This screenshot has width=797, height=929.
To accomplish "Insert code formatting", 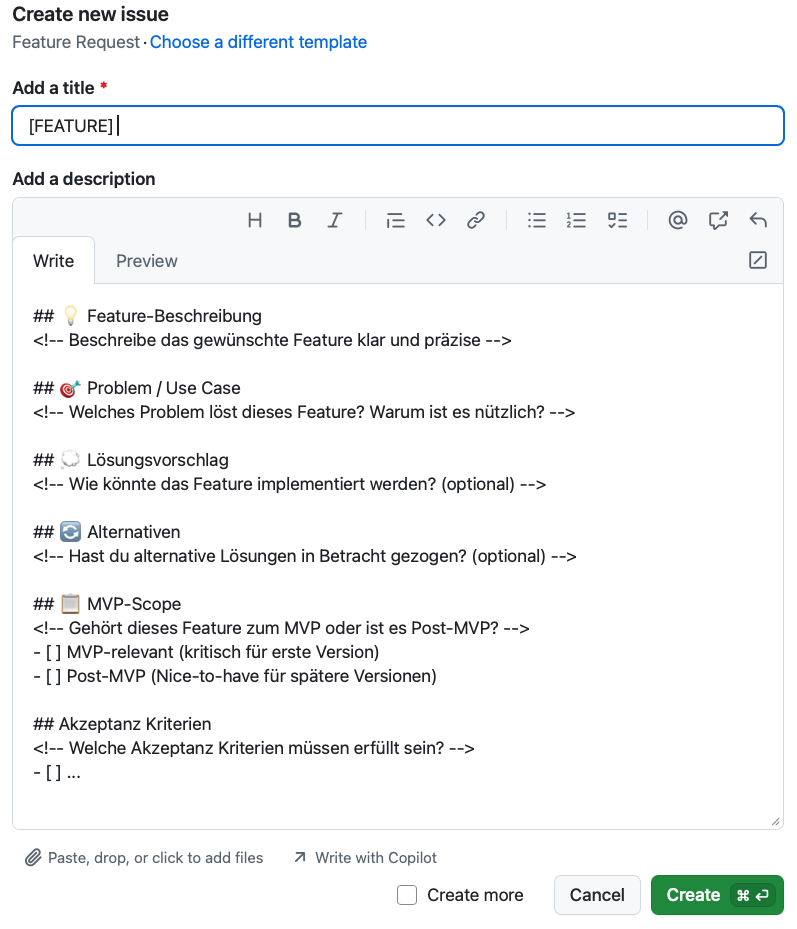I will tap(436, 220).
